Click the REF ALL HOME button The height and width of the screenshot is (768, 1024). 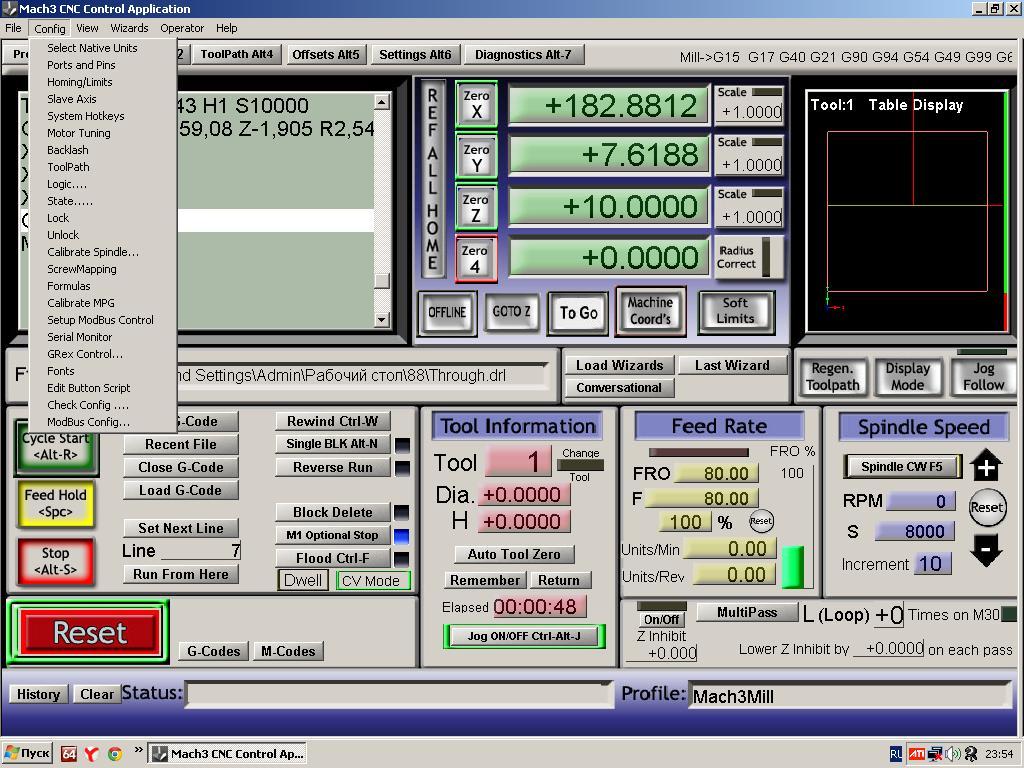coord(432,178)
